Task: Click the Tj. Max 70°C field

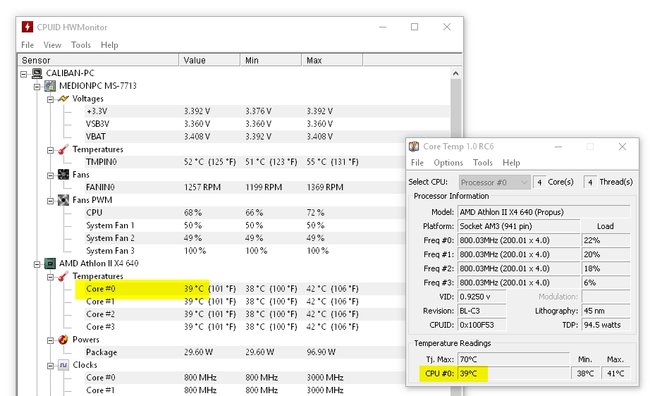Action: click(513, 359)
